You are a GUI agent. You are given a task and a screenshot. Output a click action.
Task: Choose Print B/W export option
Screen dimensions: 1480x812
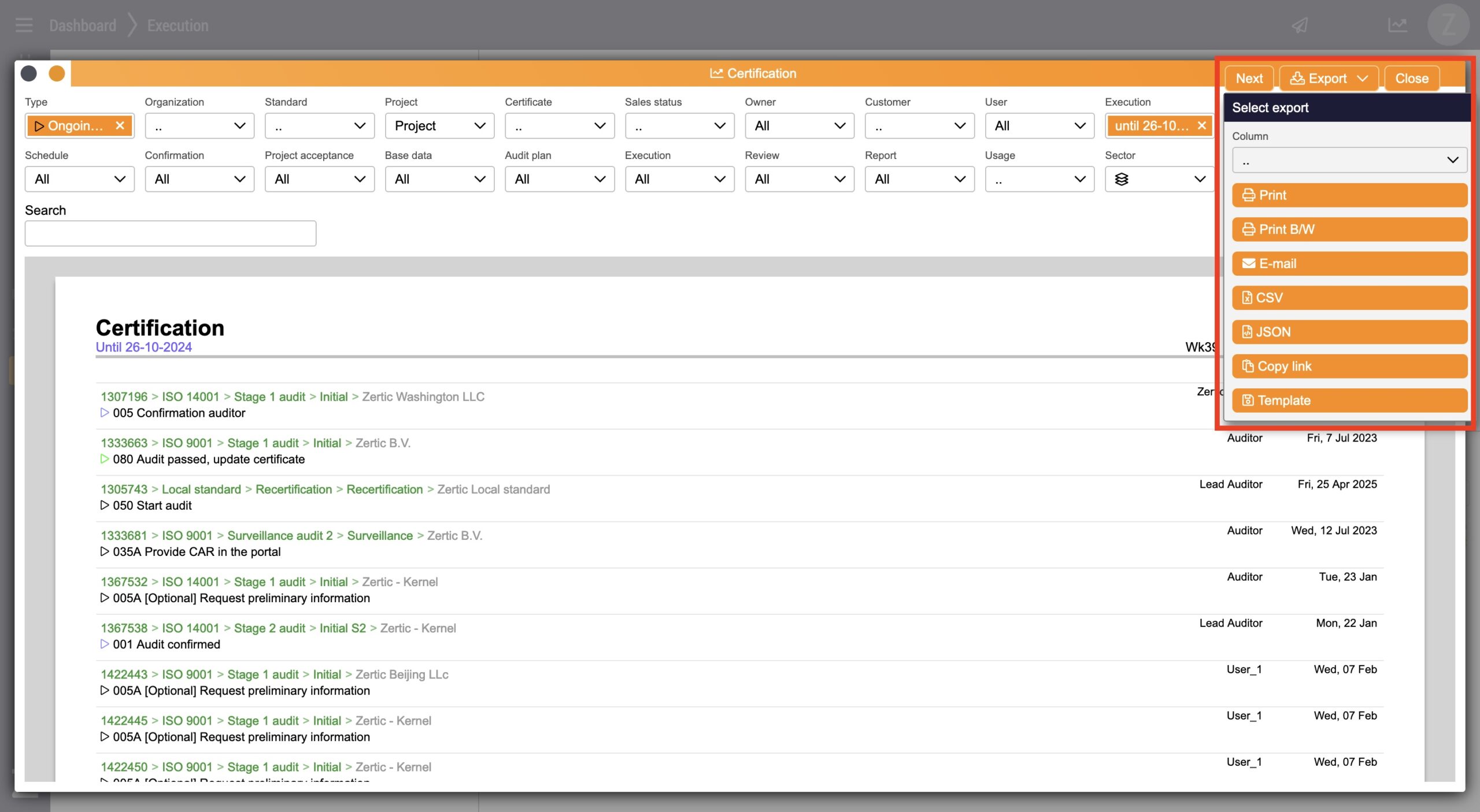(x=1349, y=229)
